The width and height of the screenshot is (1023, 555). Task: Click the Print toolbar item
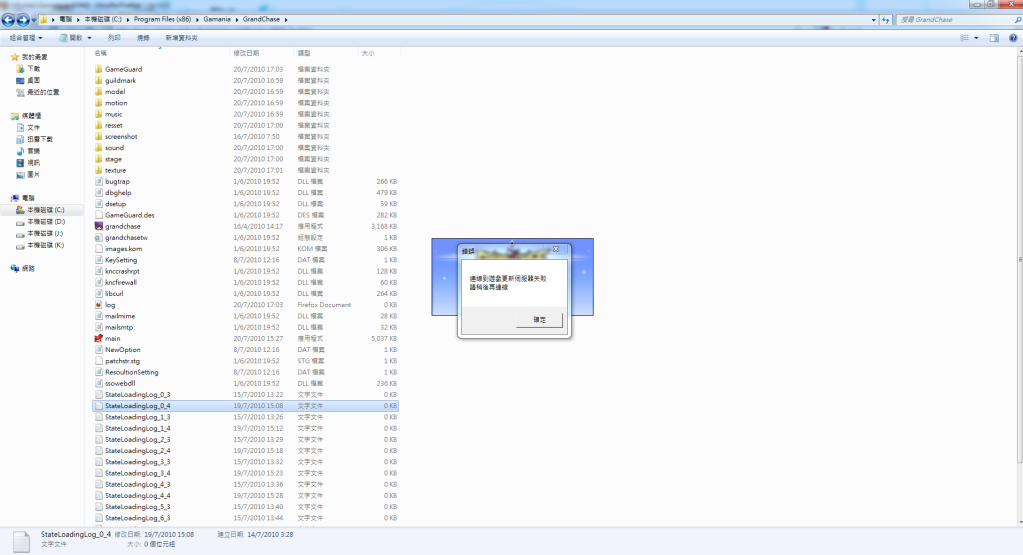(114, 38)
